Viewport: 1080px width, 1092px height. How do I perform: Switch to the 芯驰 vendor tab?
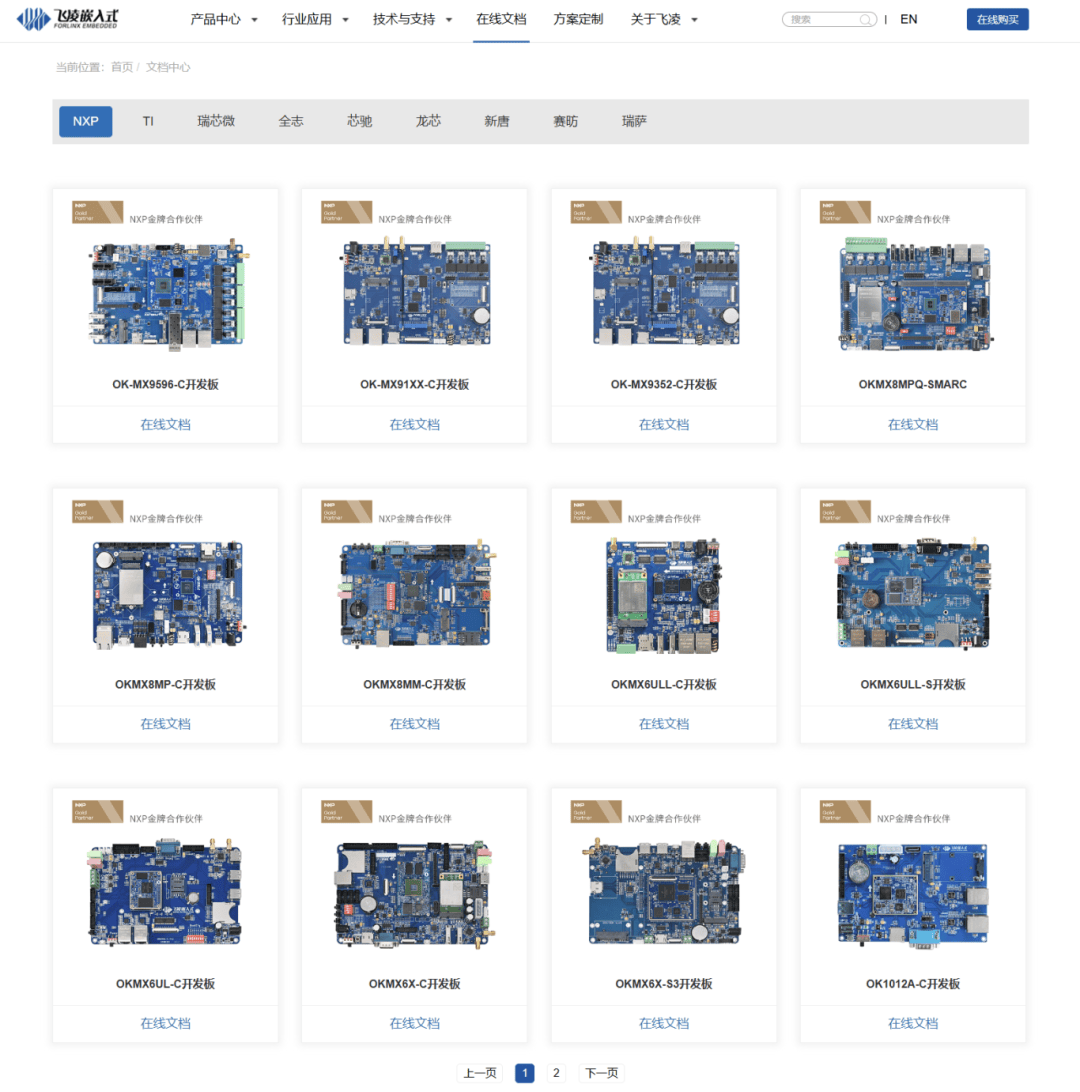[359, 121]
